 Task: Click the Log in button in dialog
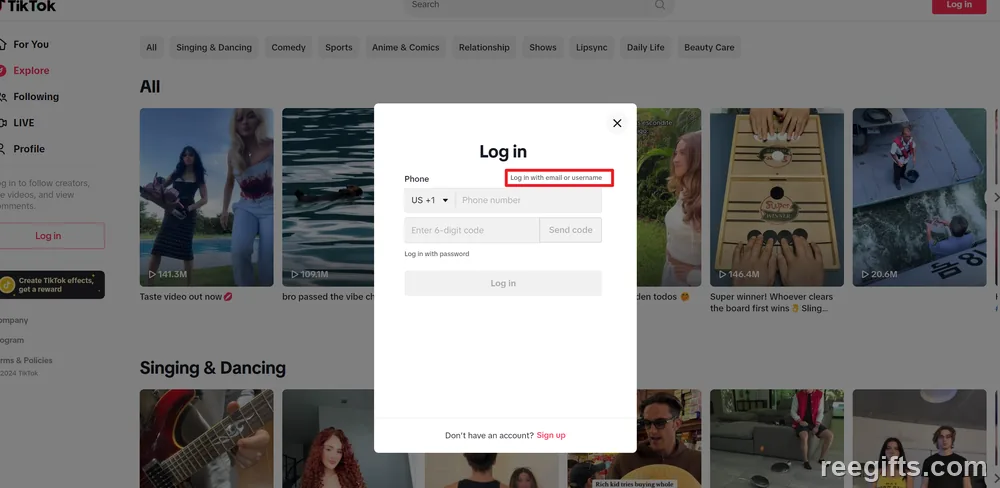tap(503, 283)
